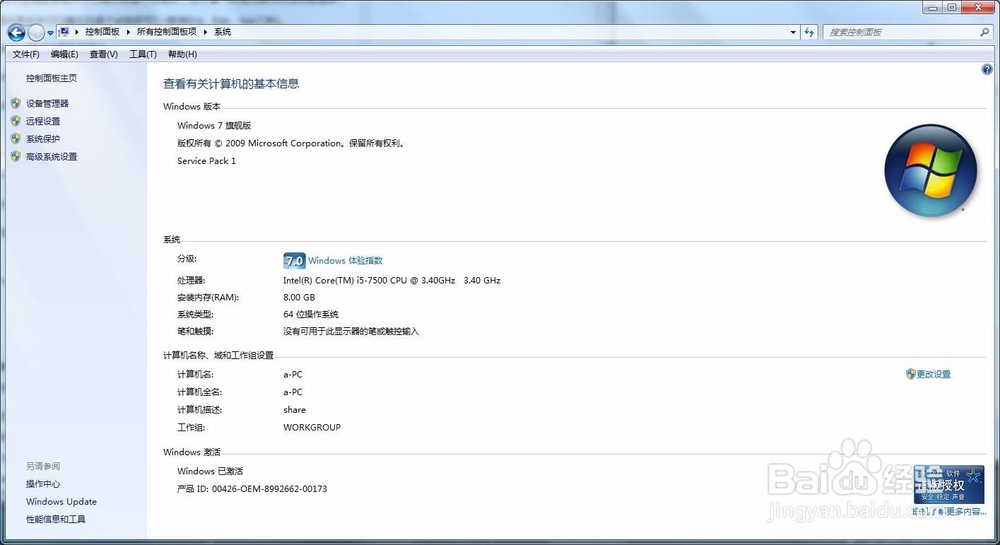Open 高级系统设置 link

(x=51, y=157)
